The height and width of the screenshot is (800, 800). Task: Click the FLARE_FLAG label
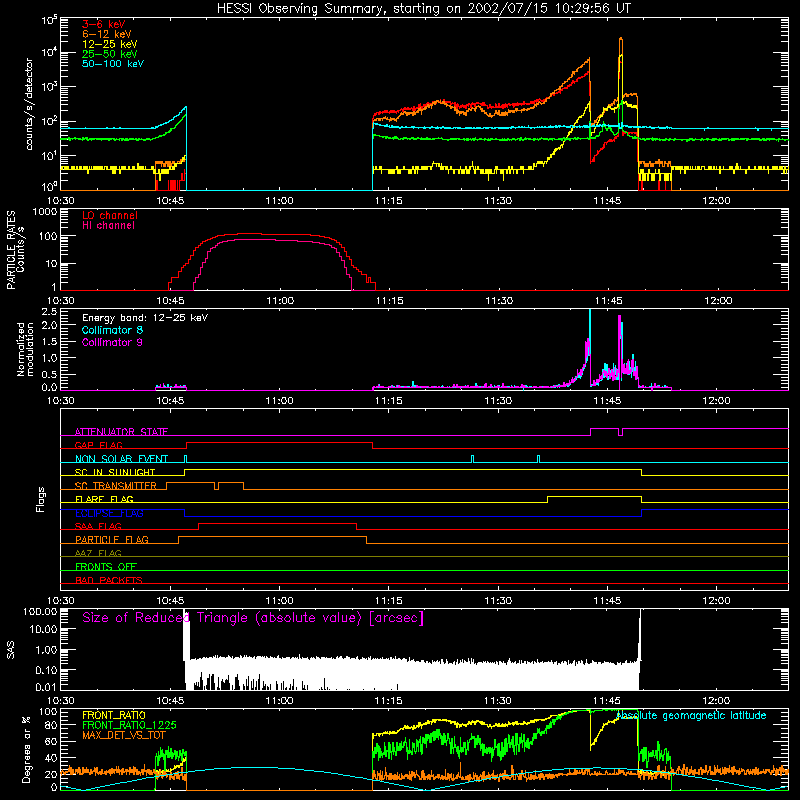point(104,499)
